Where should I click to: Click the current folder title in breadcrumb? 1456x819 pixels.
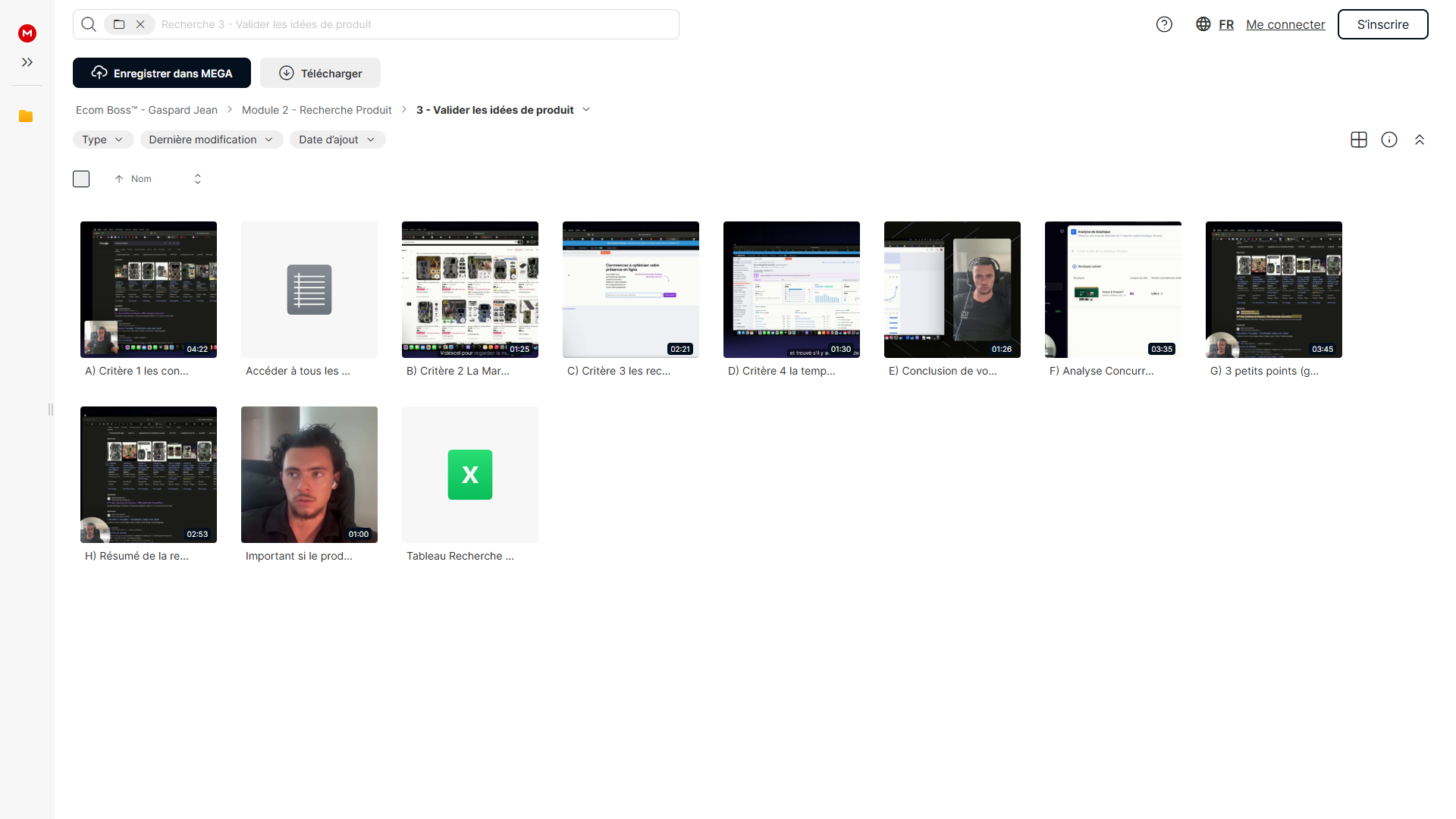coord(494,110)
